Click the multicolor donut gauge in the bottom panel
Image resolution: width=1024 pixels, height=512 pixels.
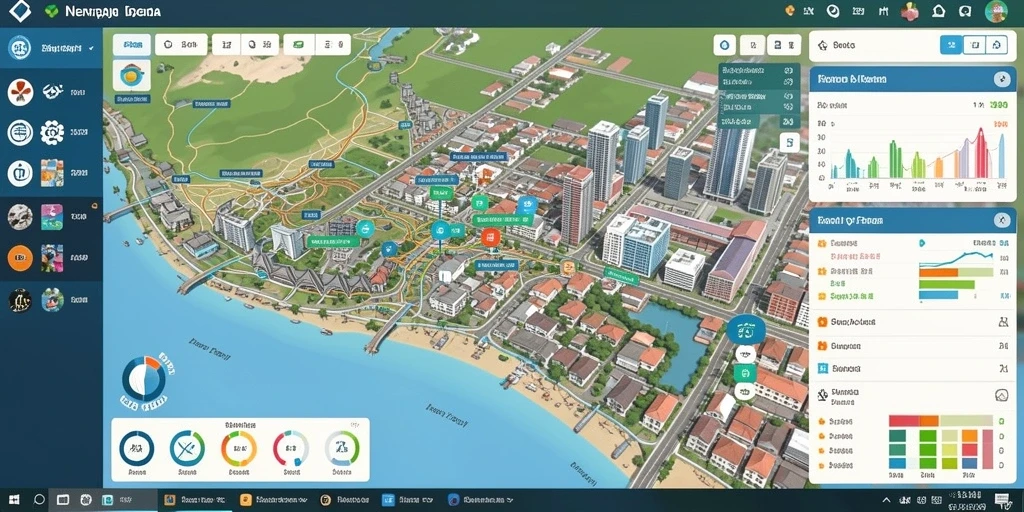pyautogui.click(x=239, y=449)
